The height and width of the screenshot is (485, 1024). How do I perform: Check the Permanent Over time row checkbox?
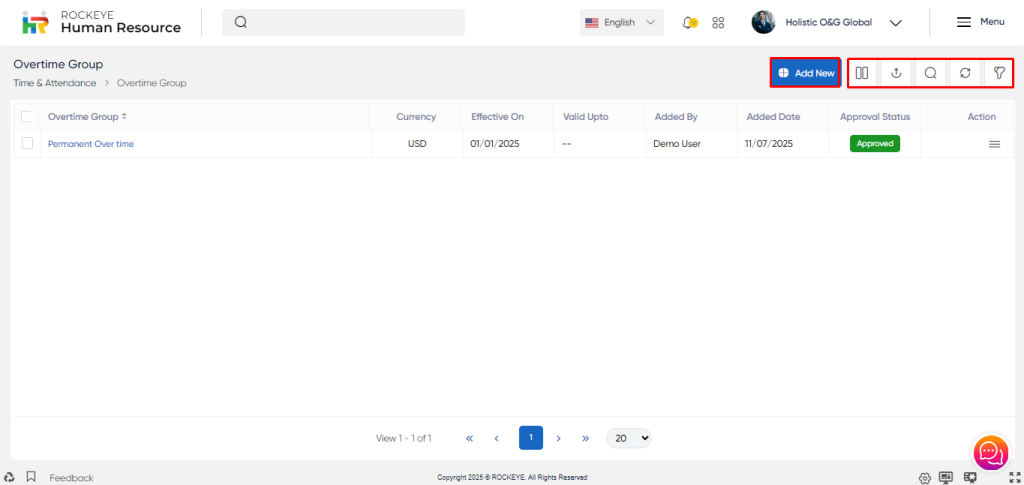point(27,144)
